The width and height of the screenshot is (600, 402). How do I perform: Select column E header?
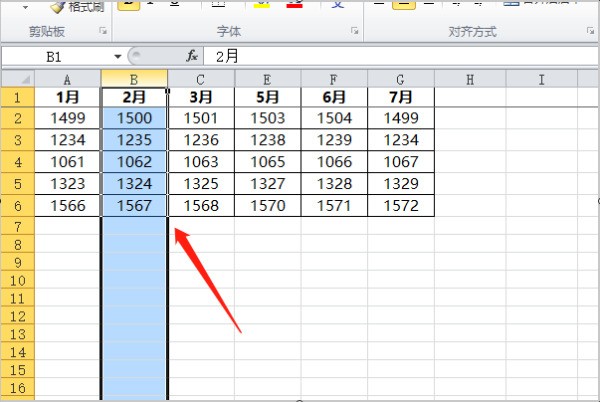click(267, 80)
